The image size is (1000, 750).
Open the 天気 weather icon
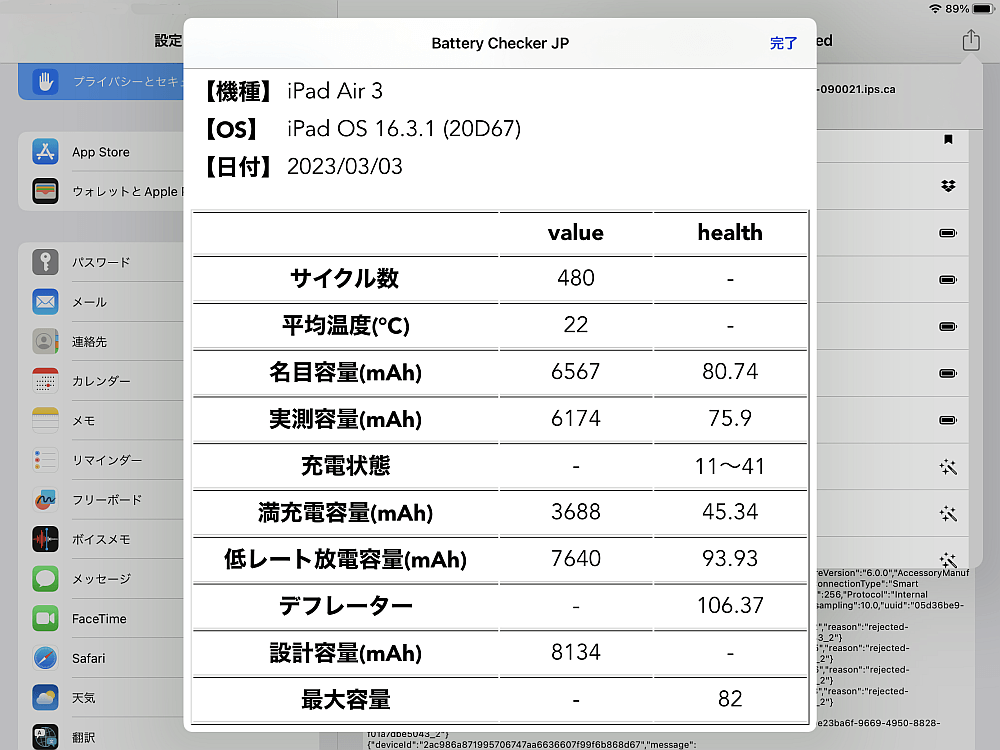(45, 697)
